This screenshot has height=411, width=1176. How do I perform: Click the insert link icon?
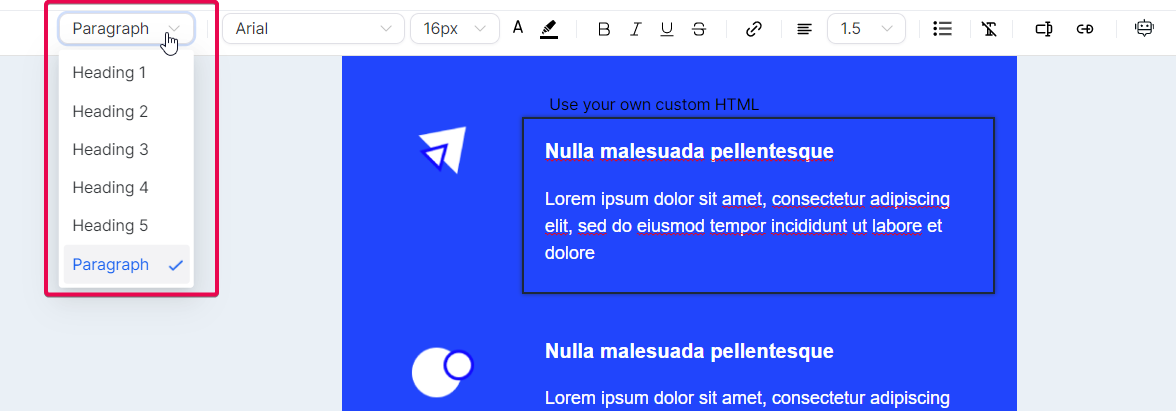point(754,29)
